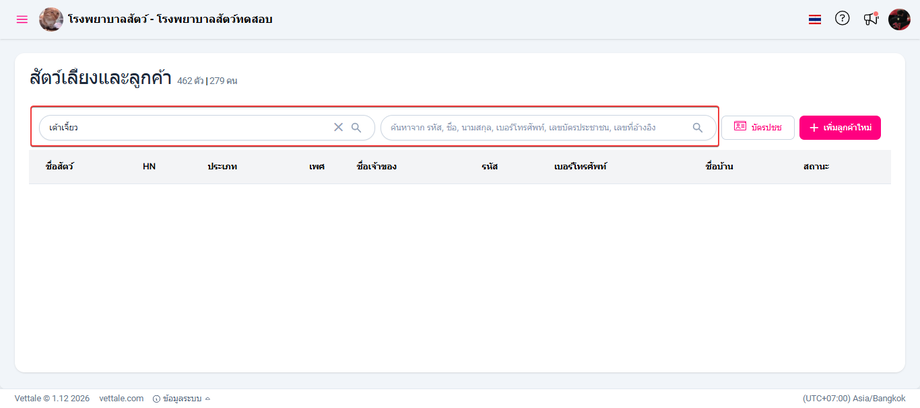The image size is (920, 408).
Task: Sort by ชื่อบ้าน column header
Action: (719, 167)
